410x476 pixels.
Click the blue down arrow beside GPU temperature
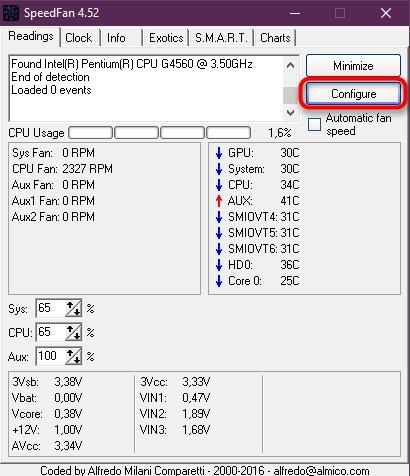219,153
